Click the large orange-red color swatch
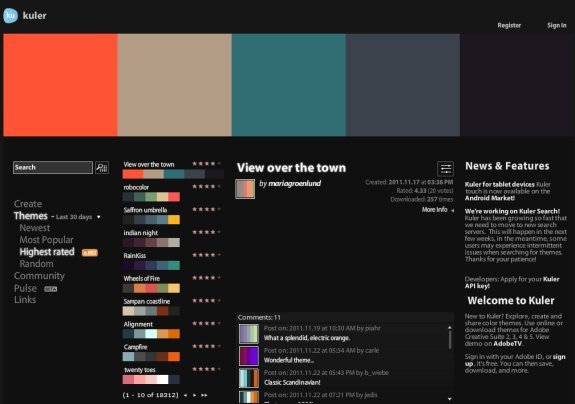Image resolution: width=575 pixels, height=404 pixels. 61,85
